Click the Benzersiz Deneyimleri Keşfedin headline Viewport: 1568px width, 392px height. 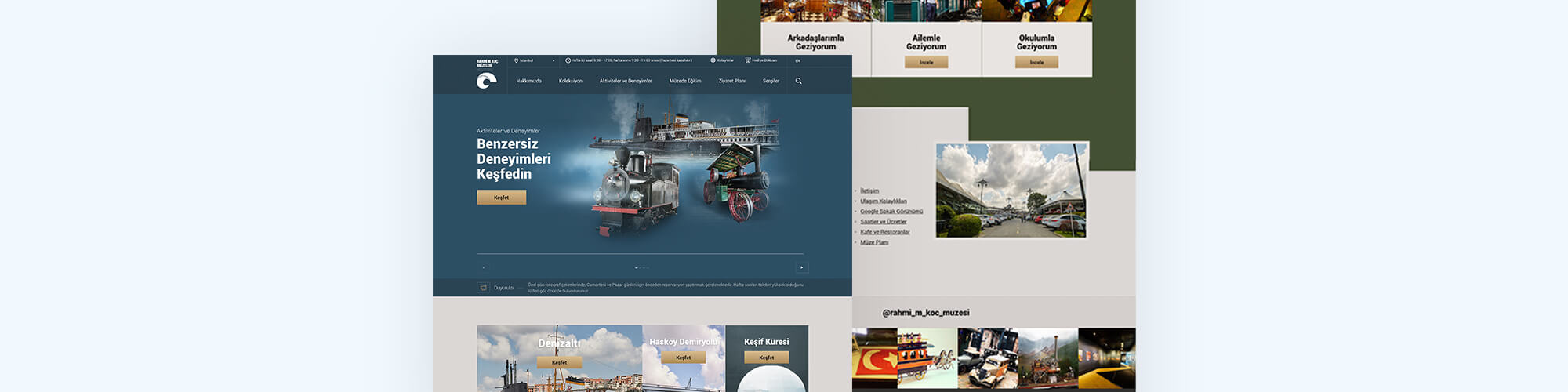pyautogui.click(x=514, y=159)
